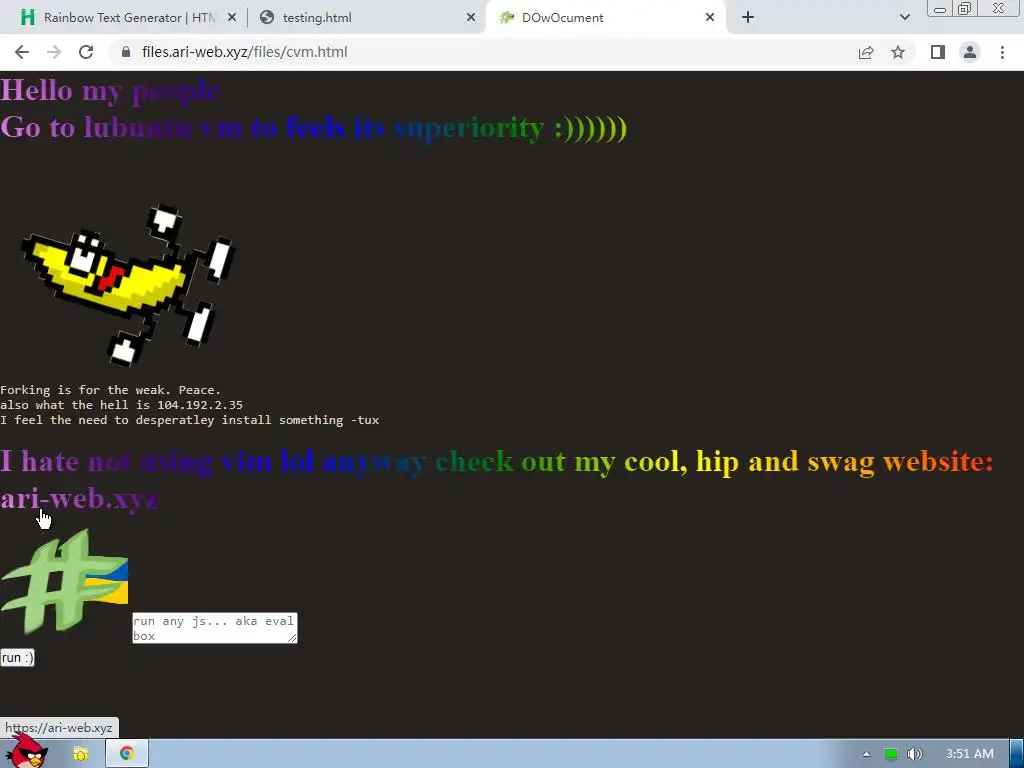
Task: Restore down the Chrome window
Action: pos(964,8)
